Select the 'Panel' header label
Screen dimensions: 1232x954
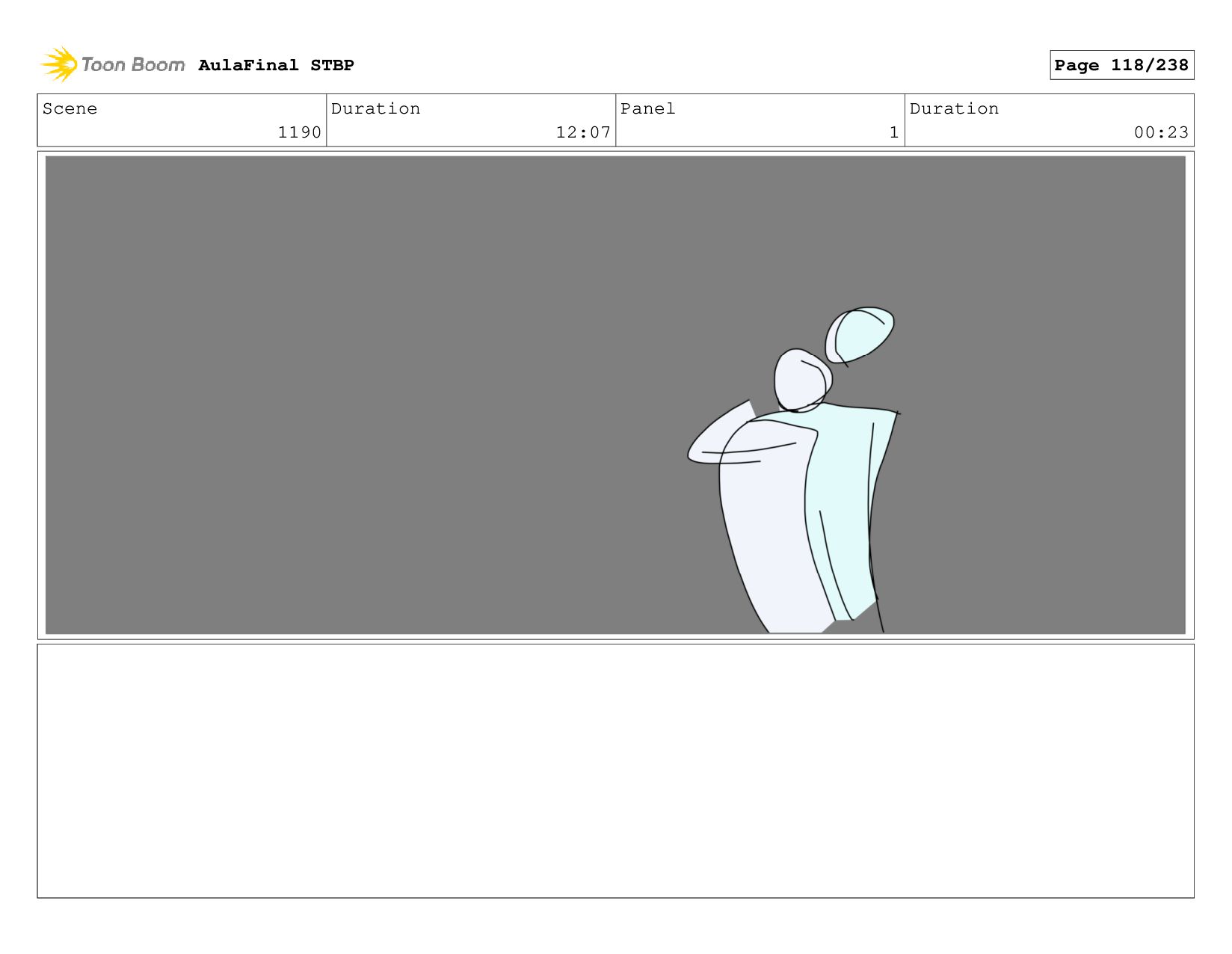tap(647, 108)
